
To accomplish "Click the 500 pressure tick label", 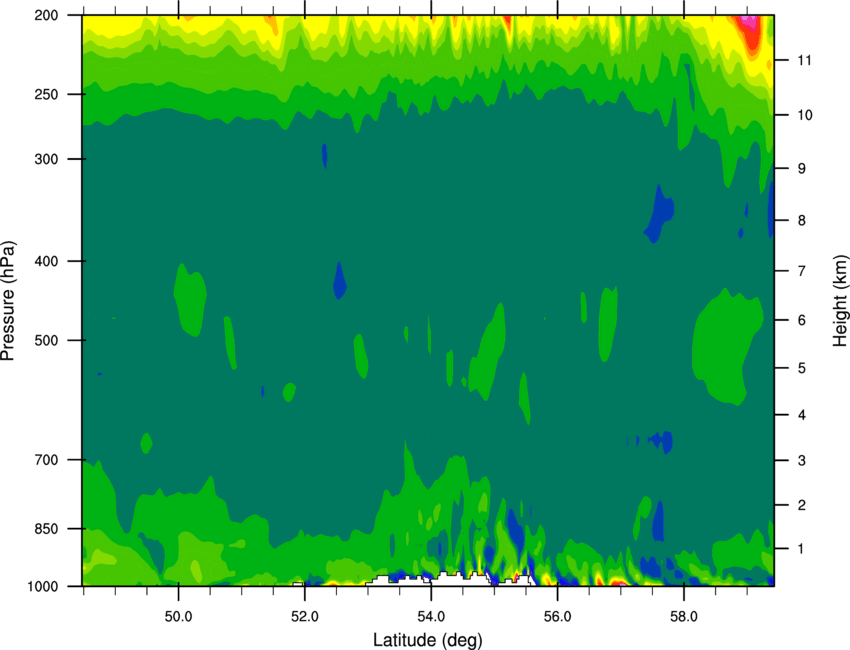I will 47,340.
